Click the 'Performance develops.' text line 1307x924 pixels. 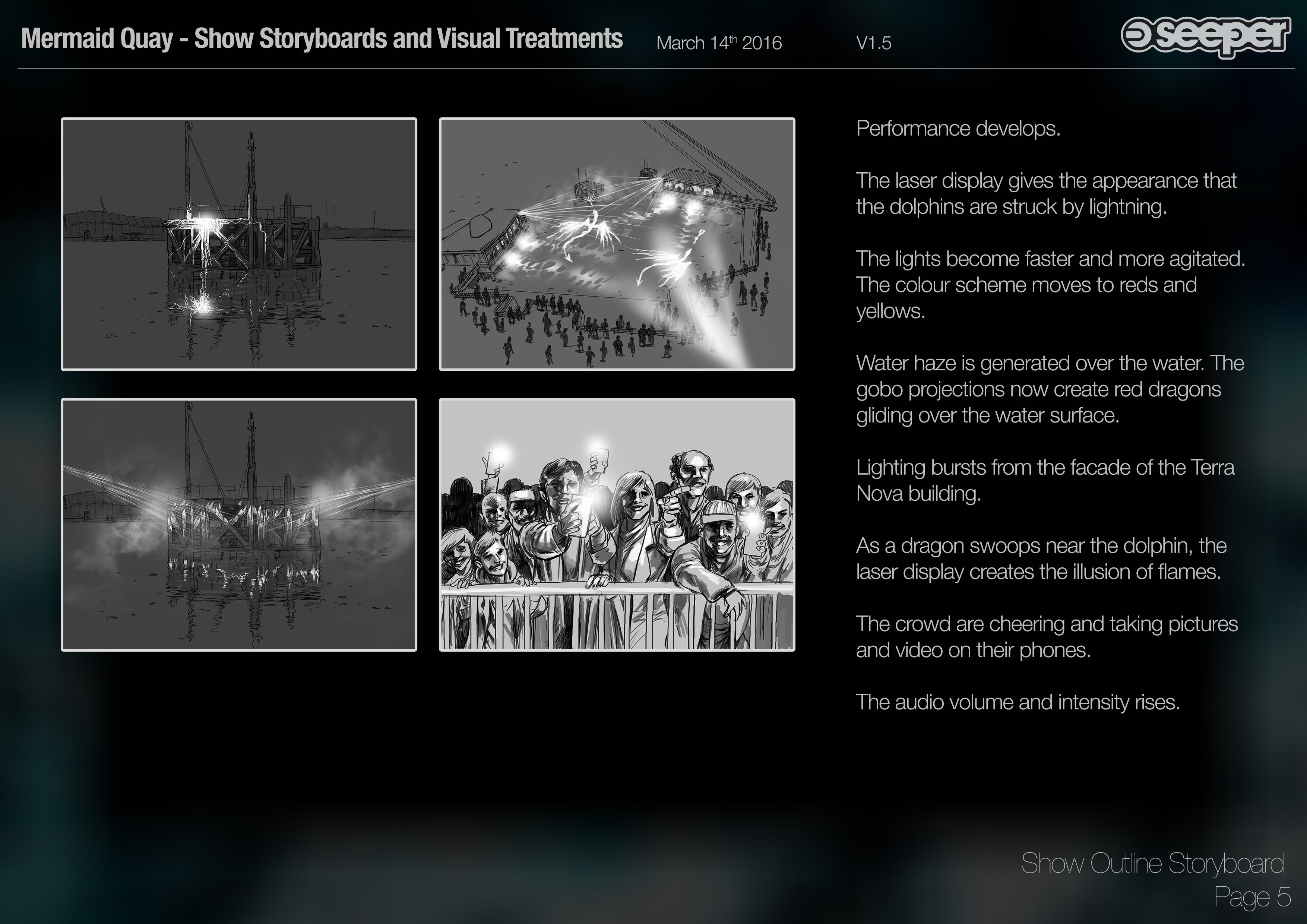pyautogui.click(x=958, y=129)
